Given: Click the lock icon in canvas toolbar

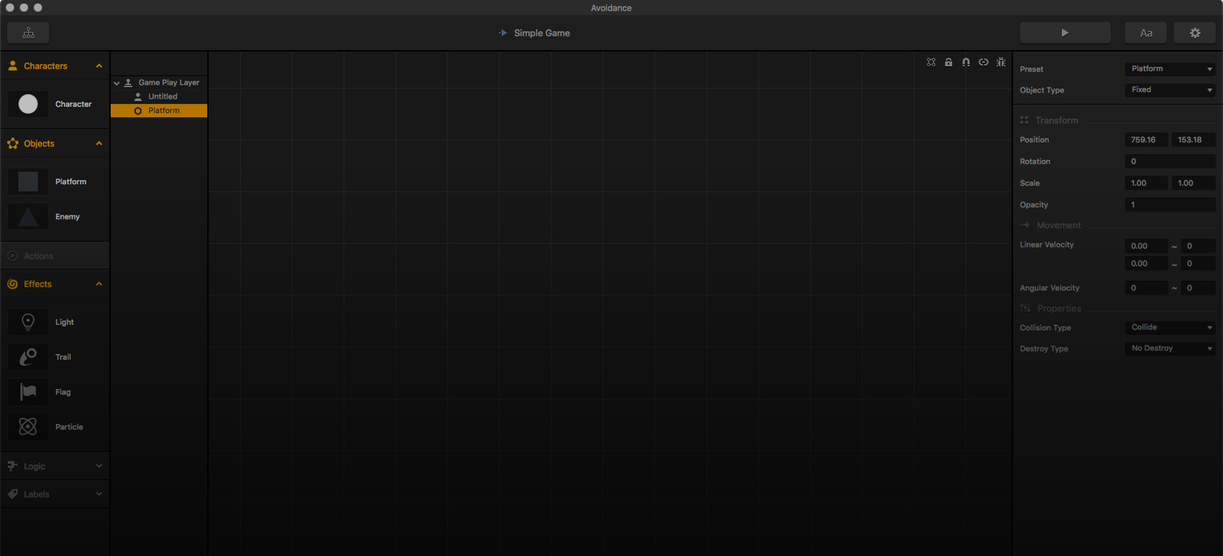Looking at the screenshot, I should (948, 62).
